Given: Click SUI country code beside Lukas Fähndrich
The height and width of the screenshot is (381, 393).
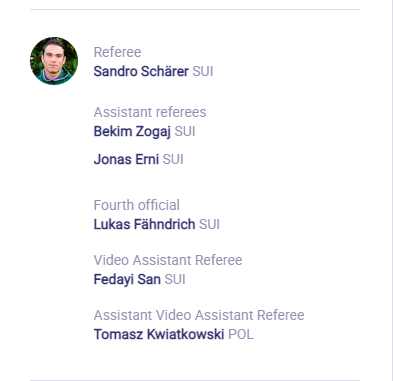Looking at the screenshot, I should (209, 224).
